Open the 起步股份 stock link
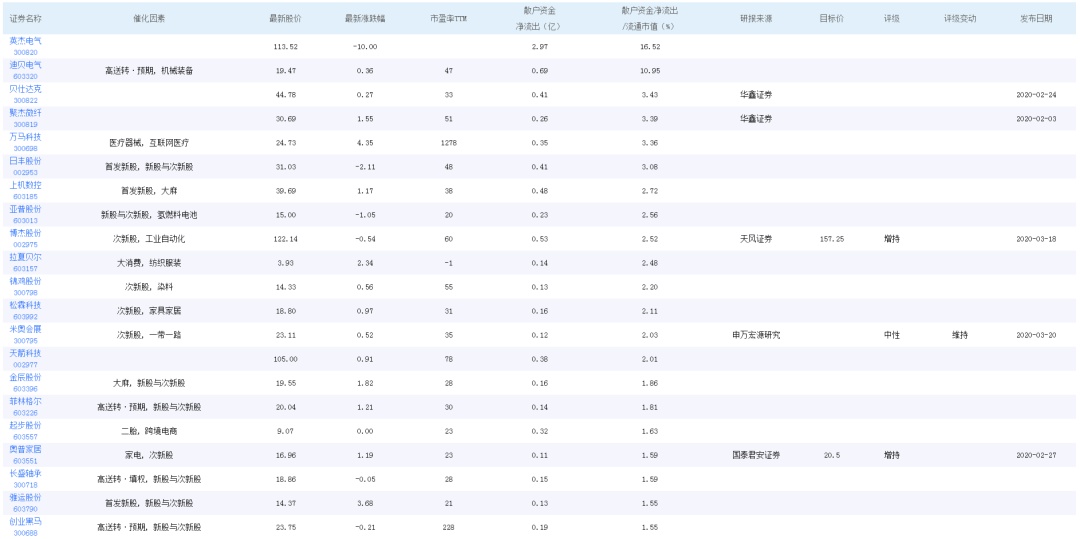This screenshot has height=539, width=1080. (x=25, y=425)
